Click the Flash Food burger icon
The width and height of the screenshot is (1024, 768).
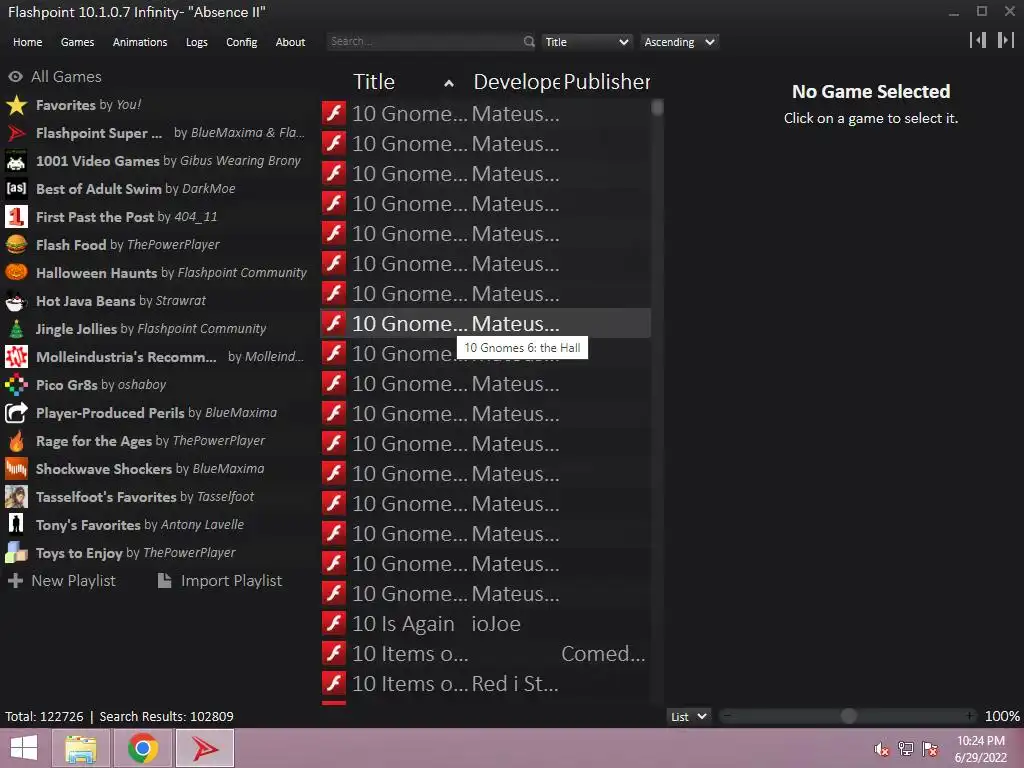(16, 244)
